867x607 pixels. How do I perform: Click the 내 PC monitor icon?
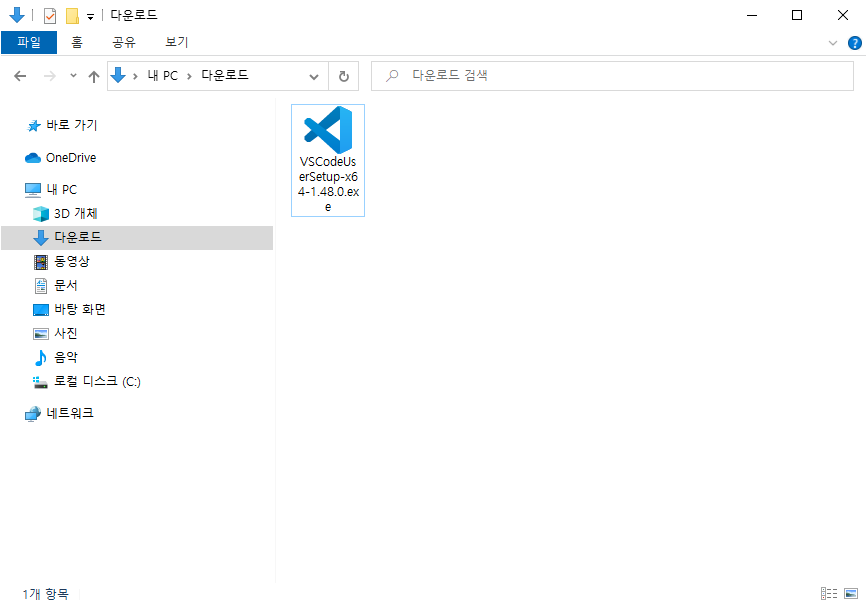point(33,190)
